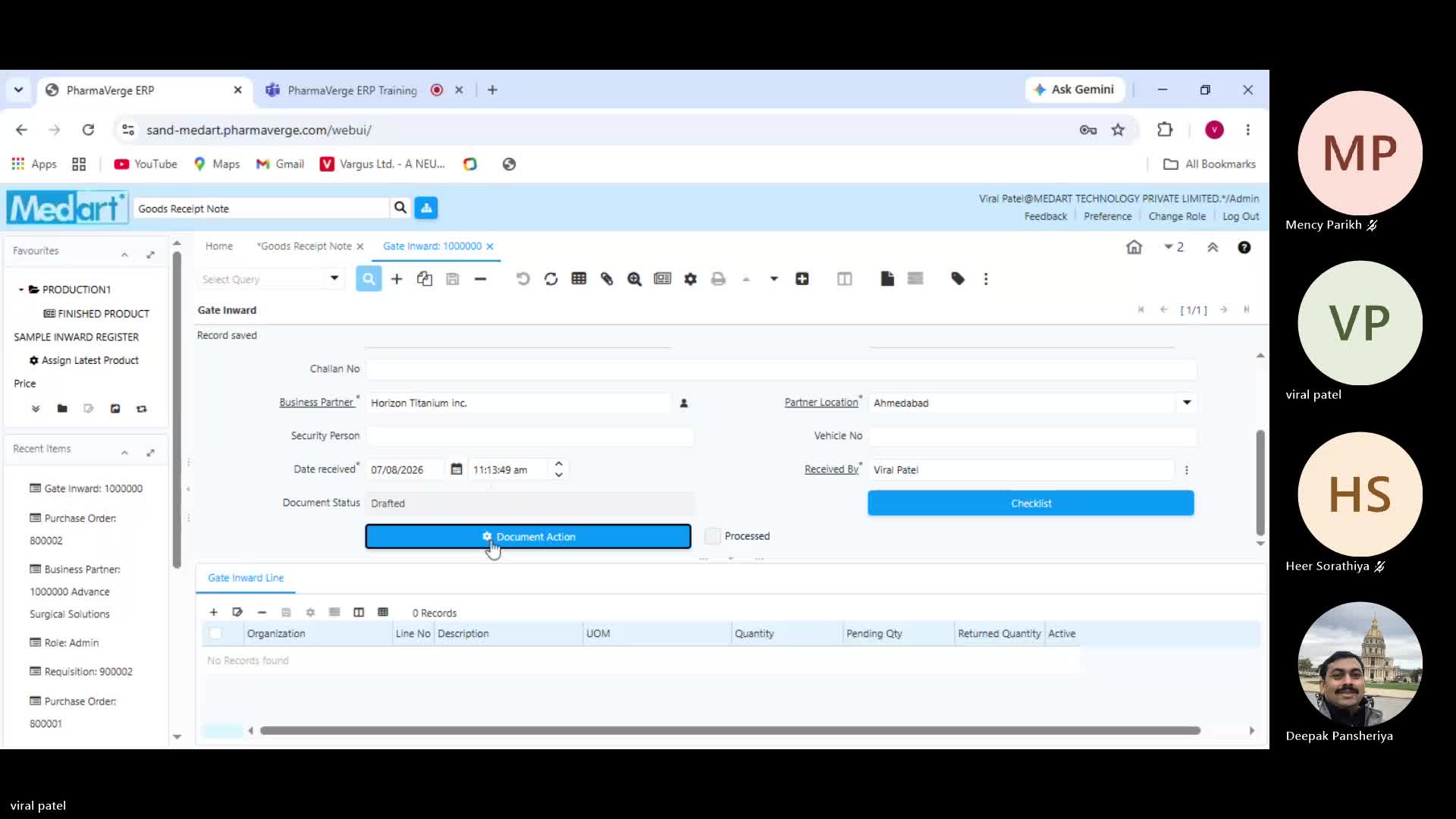Open the Preference link
This screenshot has height=819, width=1456.
point(1107,216)
